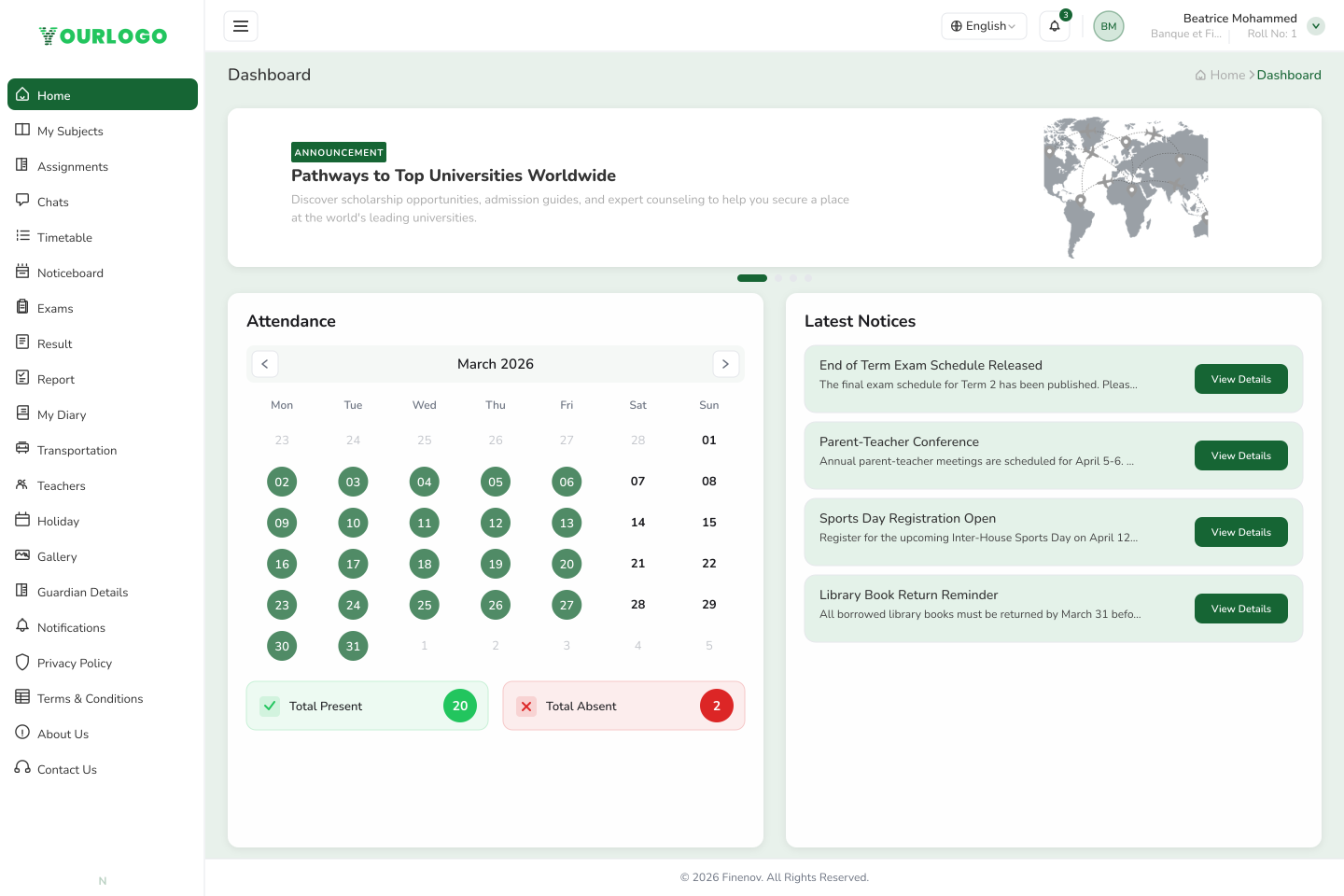Open the Exams menu item
Viewport: 1344px width, 896px height.
103,308
